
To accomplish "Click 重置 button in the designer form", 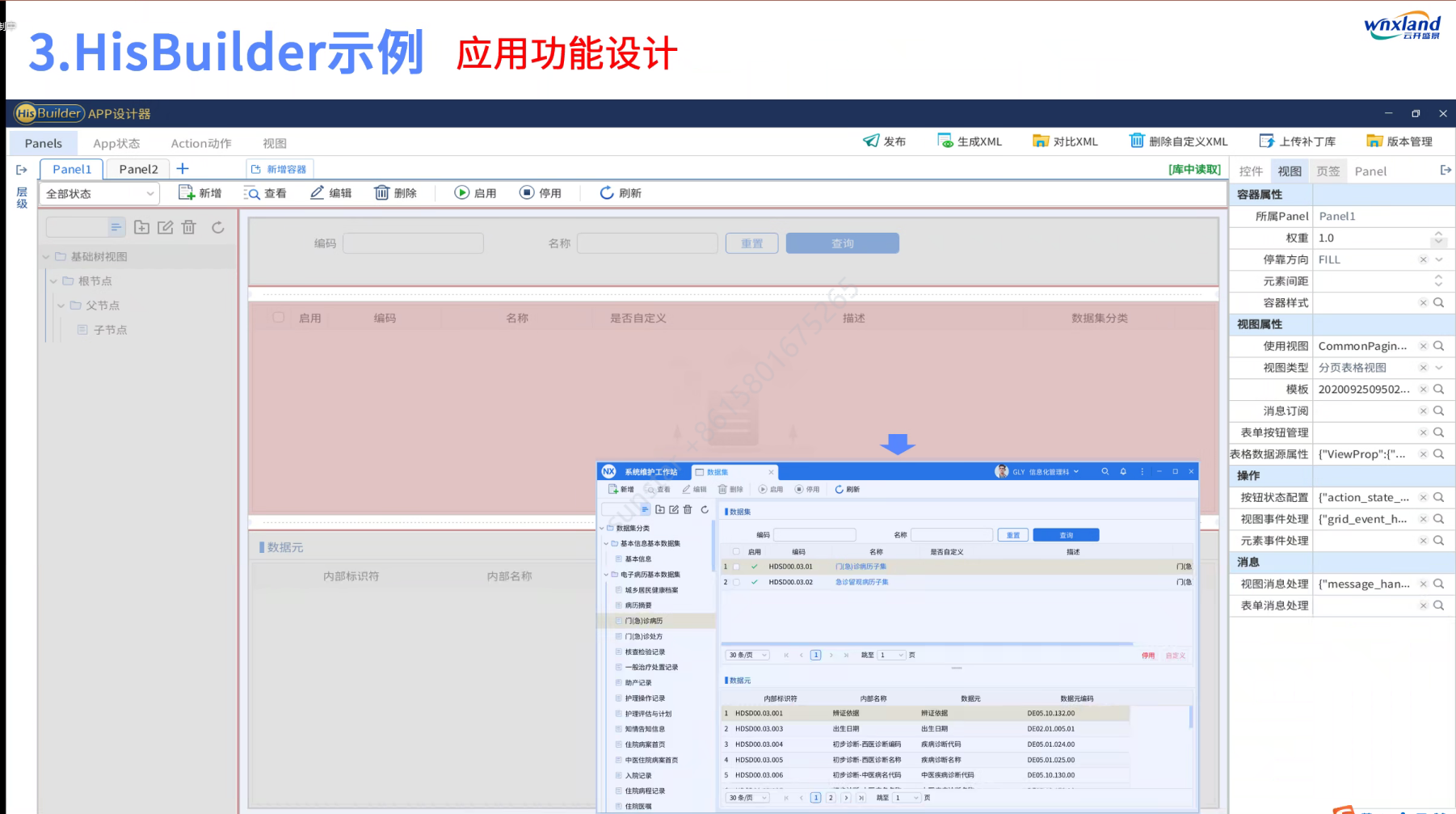I will click(752, 243).
